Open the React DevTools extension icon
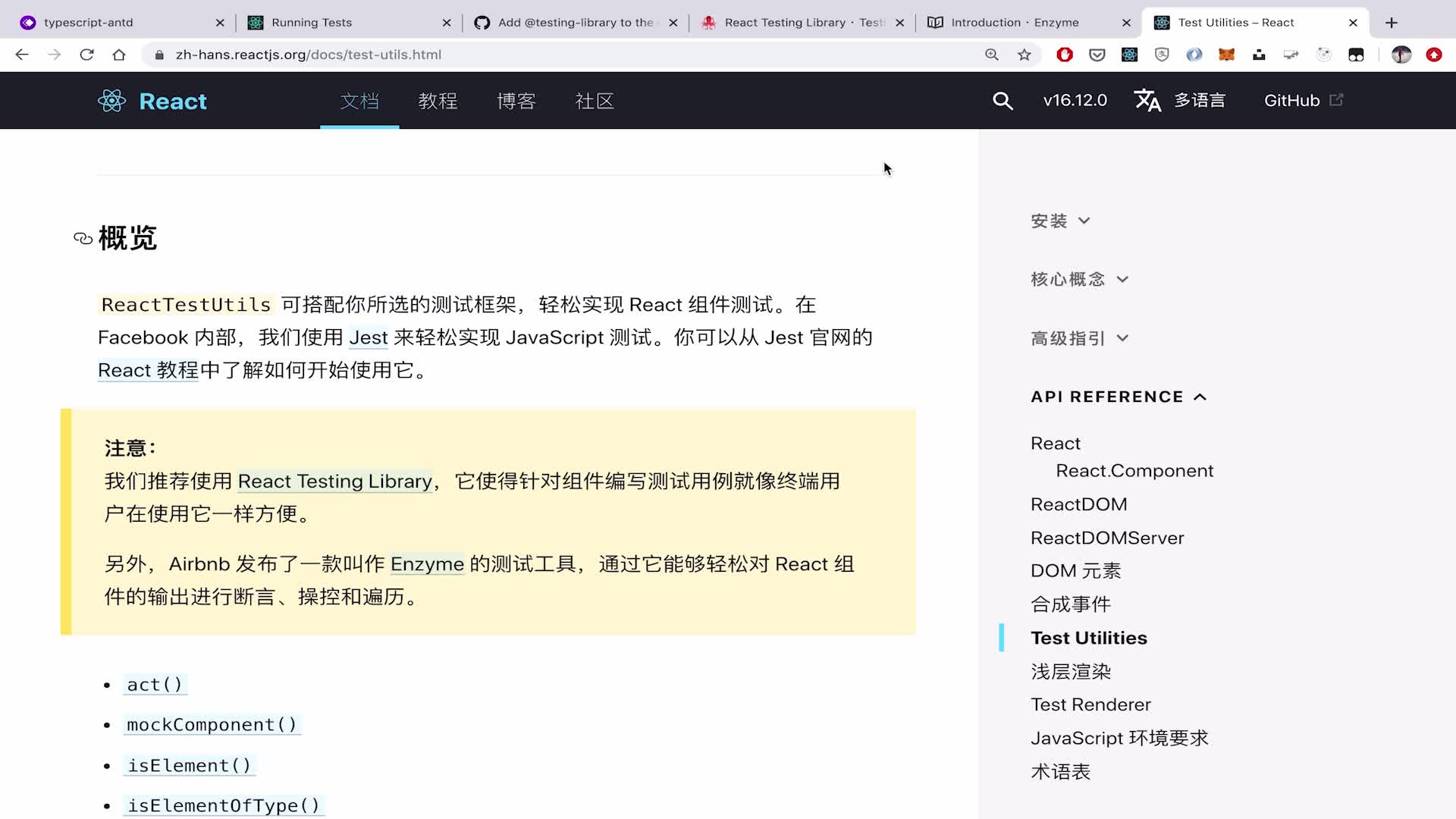This screenshot has width=1456, height=819. pos(1130,54)
